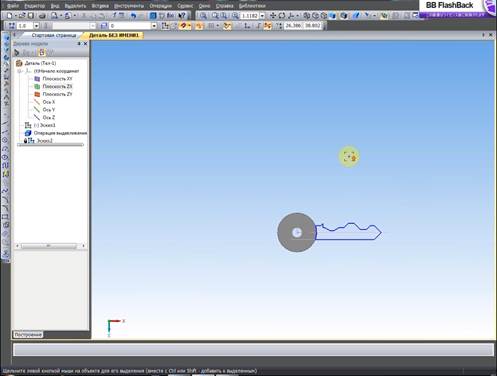Select Операция выдавливания in the tree
This screenshot has height=376, width=497.
click(x=60, y=133)
